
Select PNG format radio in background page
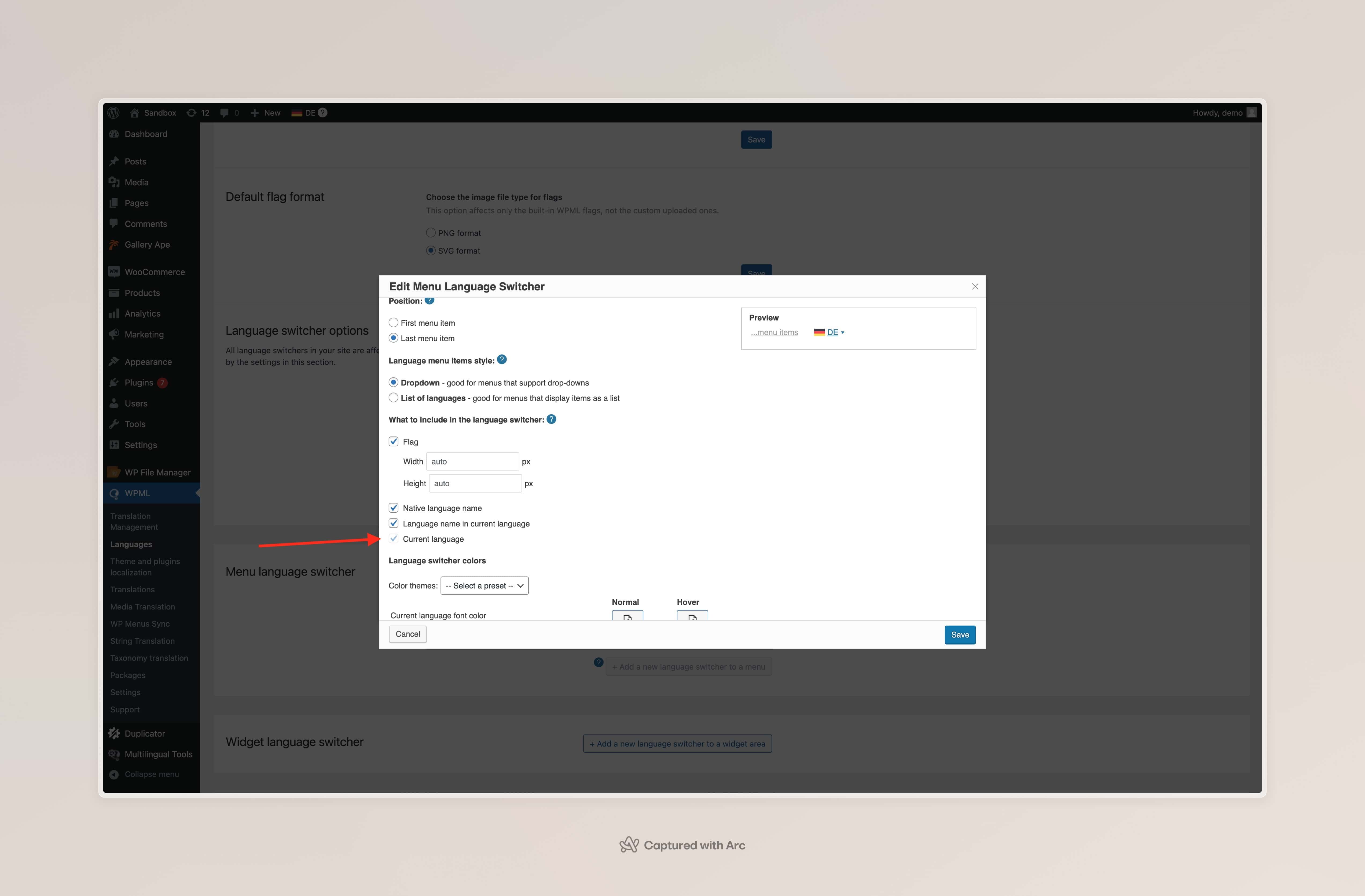coord(431,232)
